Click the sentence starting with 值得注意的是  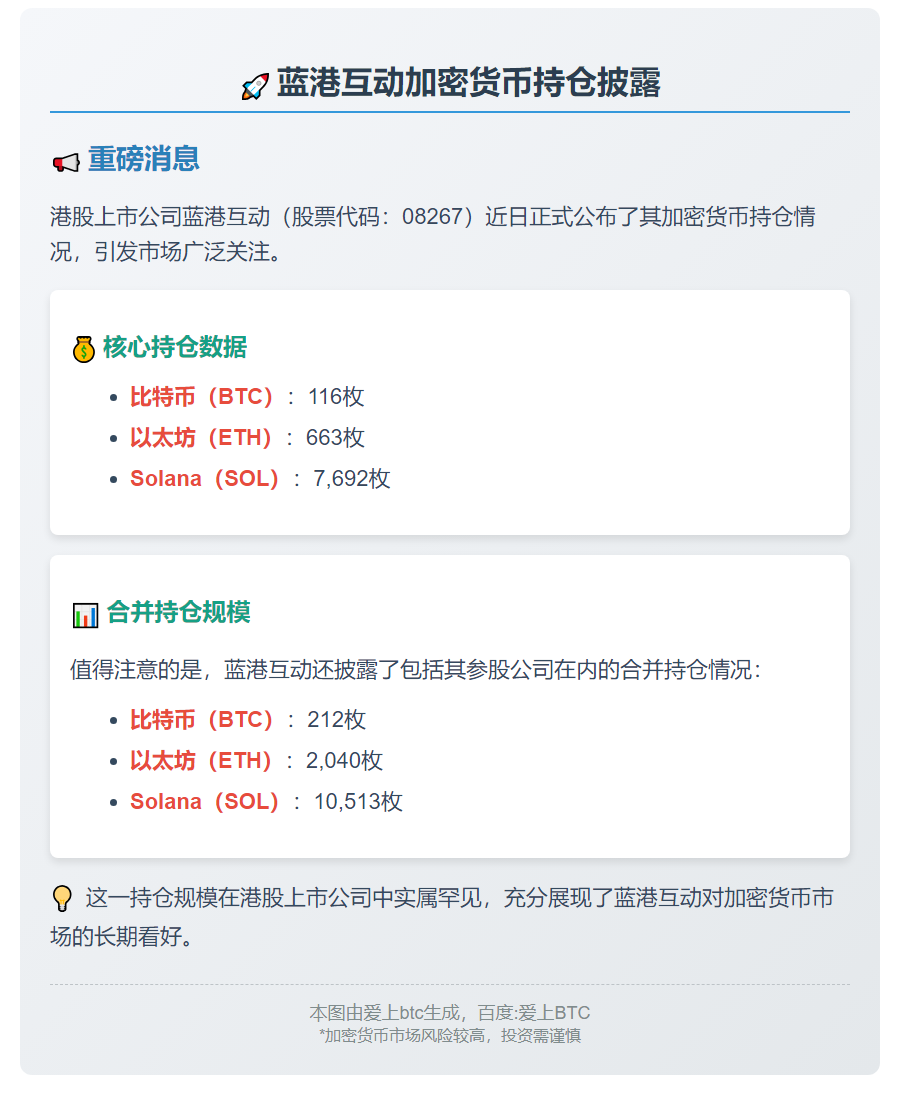(x=415, y=669)
